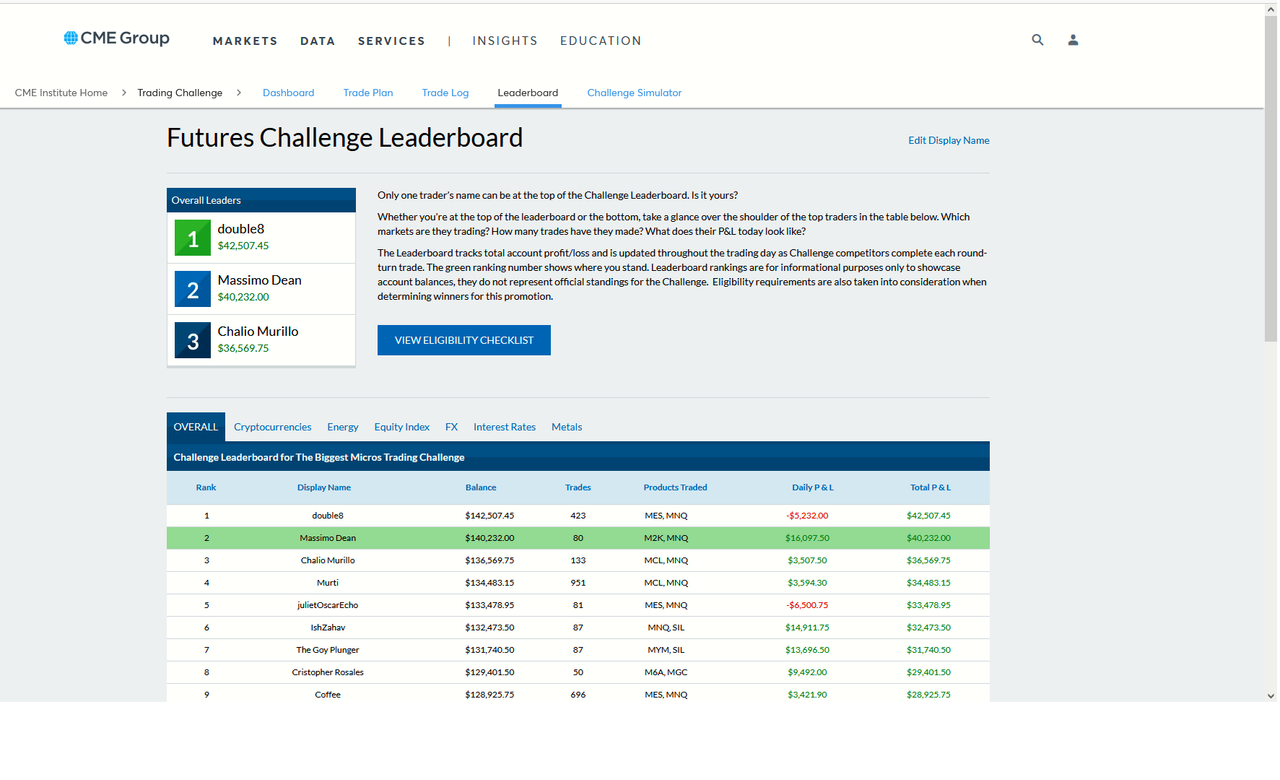Open the Data menu
The height and width of the screenshot is (780, 1280).
(x=318, y=41)
